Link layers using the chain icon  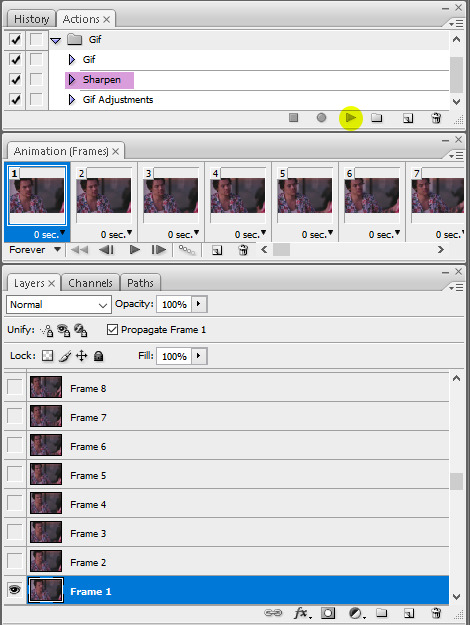tap(273, 613)
